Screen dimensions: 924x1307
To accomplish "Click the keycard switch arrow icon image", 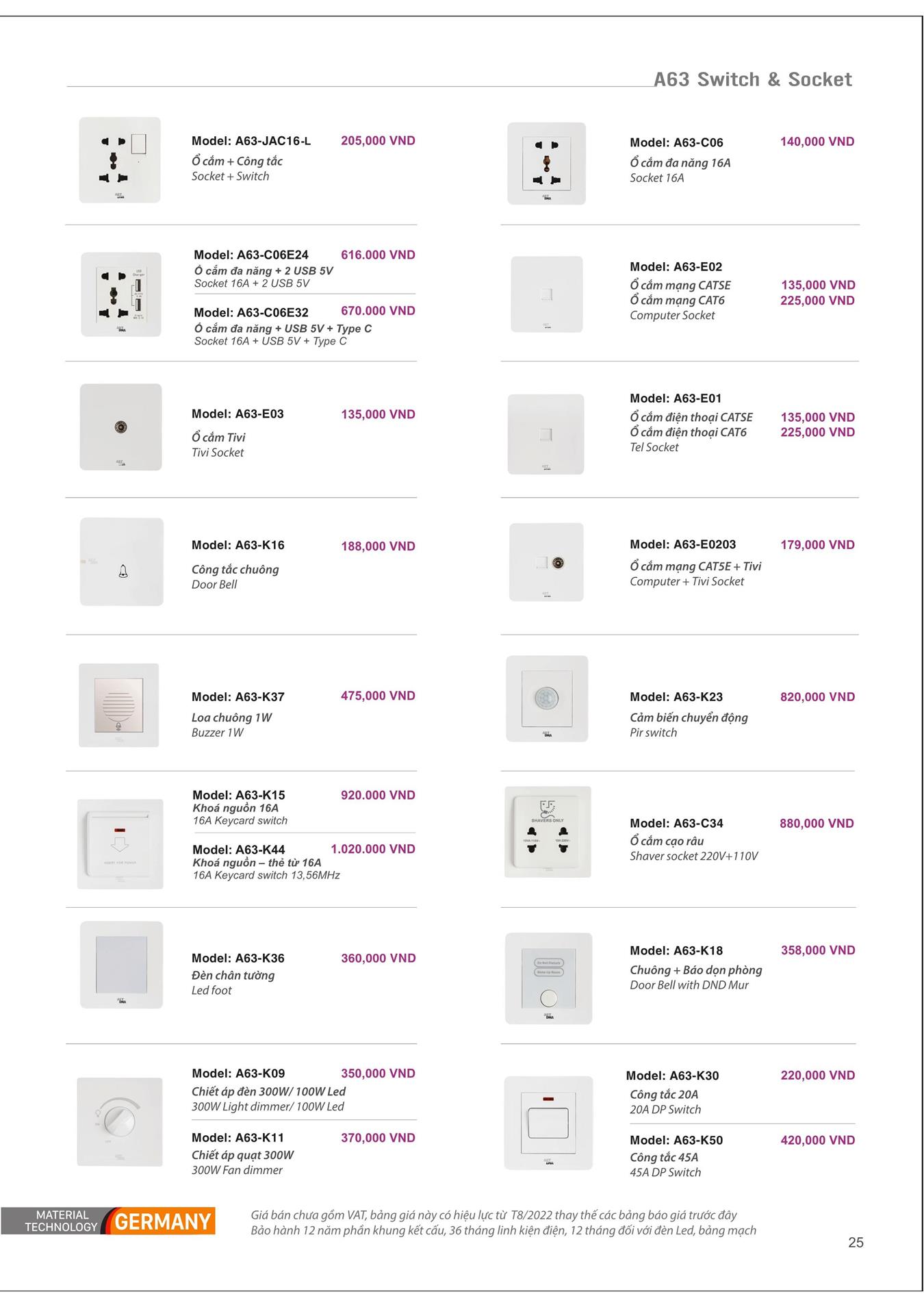I will point(120,843).
